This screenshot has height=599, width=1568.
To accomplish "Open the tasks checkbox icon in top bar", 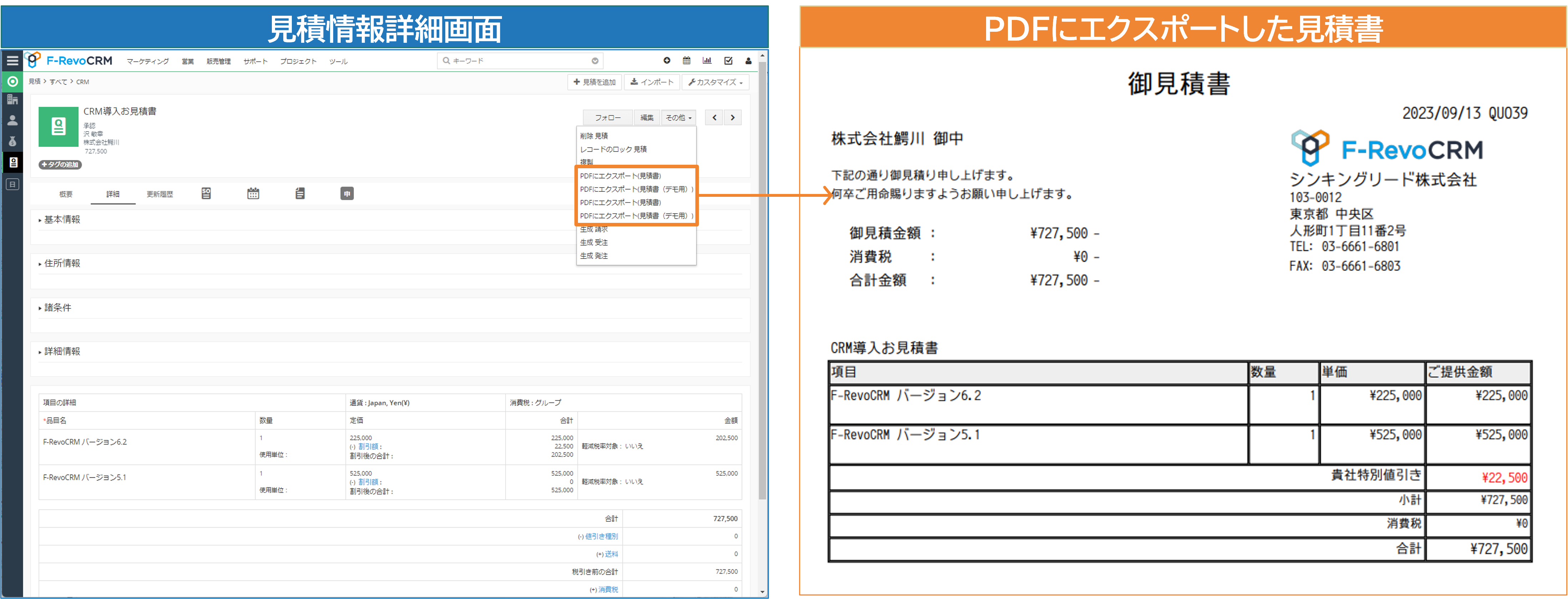I will point(728,61).
